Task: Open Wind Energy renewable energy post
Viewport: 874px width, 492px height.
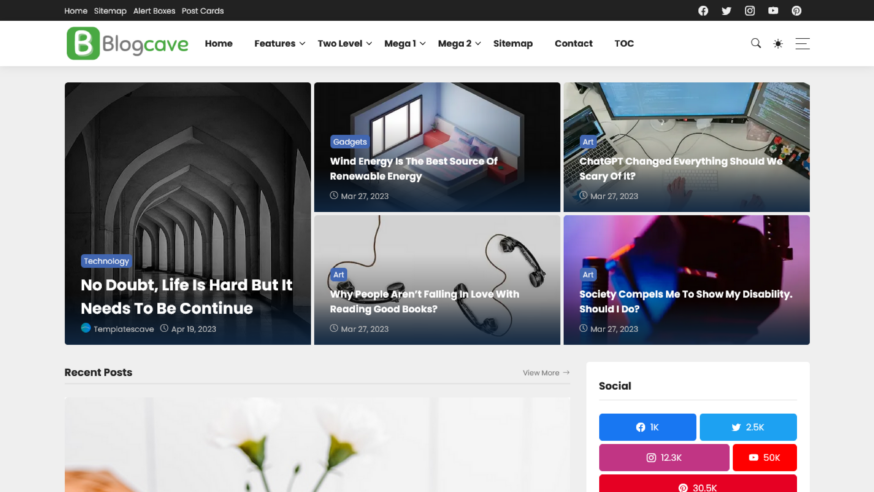Action: pos(414,168)
